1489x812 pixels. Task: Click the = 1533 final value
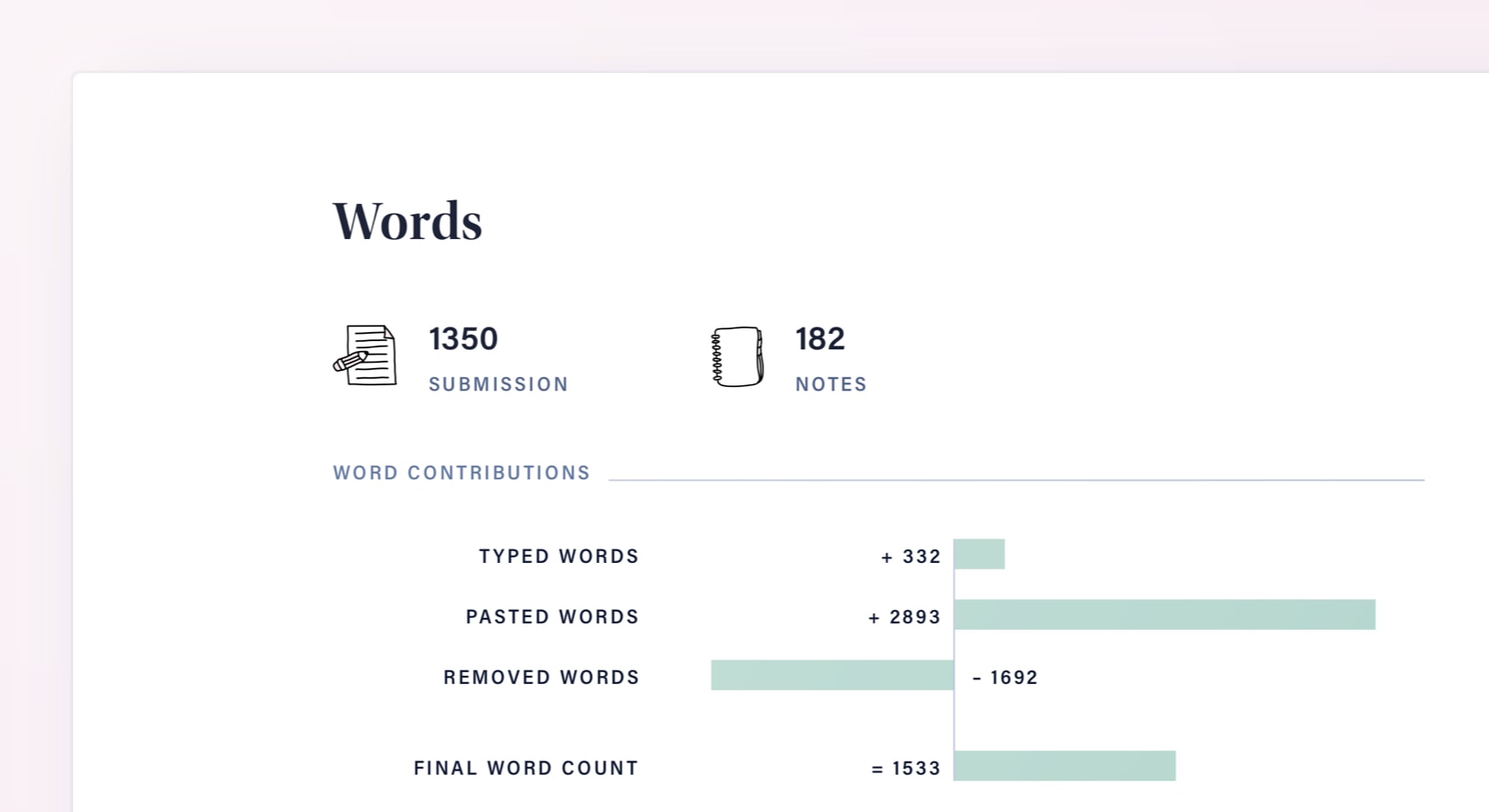pos(906,768)
